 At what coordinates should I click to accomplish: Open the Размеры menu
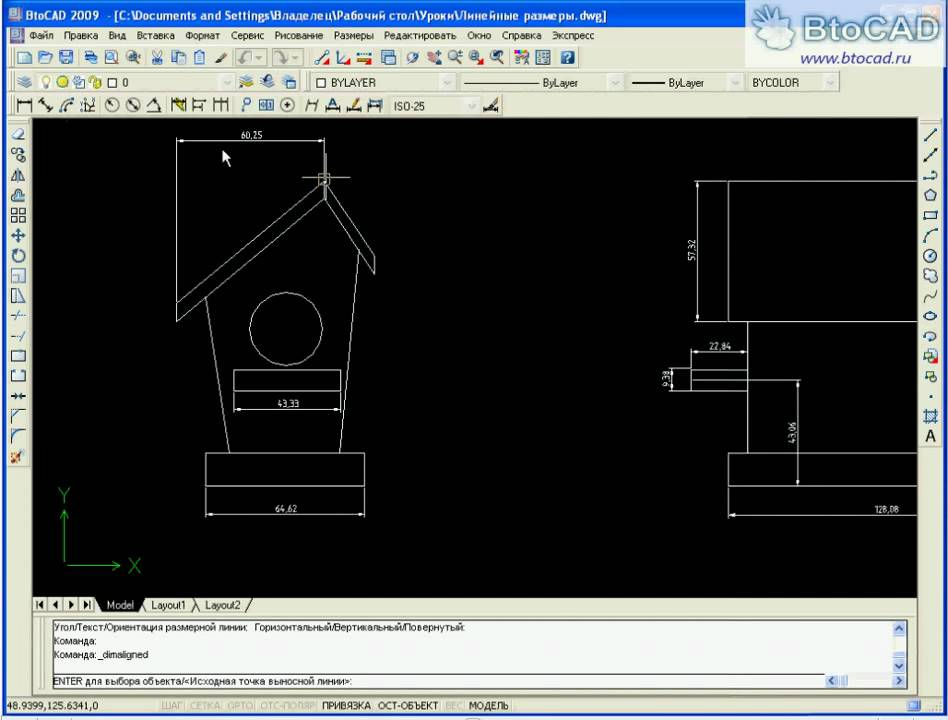[353, 35]
